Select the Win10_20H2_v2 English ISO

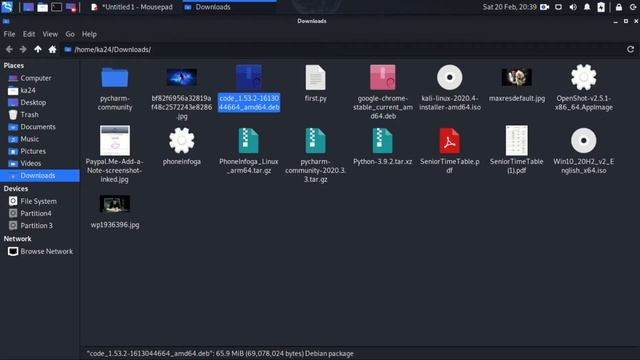point(583,140)
